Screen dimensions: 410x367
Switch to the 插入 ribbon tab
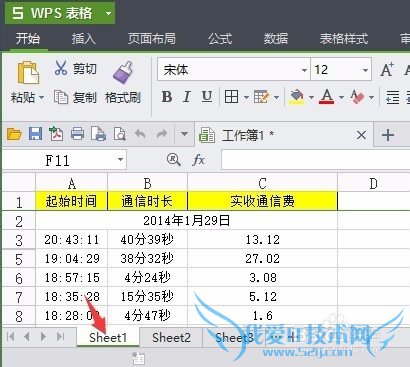83,39
